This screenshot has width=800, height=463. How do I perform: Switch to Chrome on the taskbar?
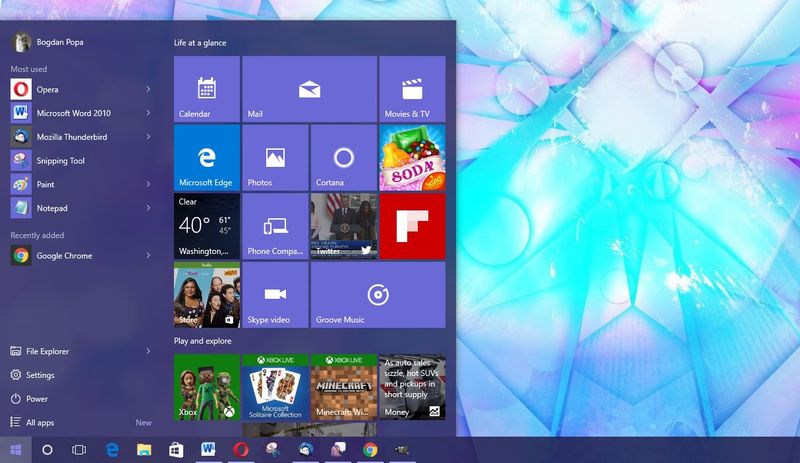(370, 450)
